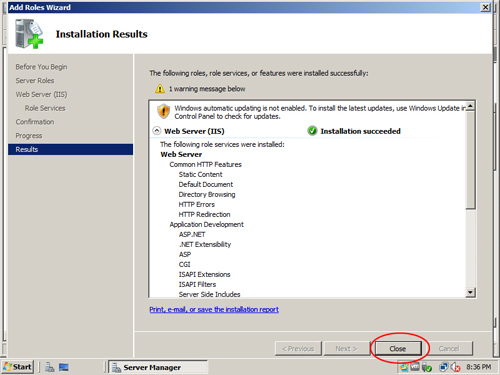Click the CGI entry
Image resolution: width=500 pixels, height=375 pixels.
click(184, 264)
